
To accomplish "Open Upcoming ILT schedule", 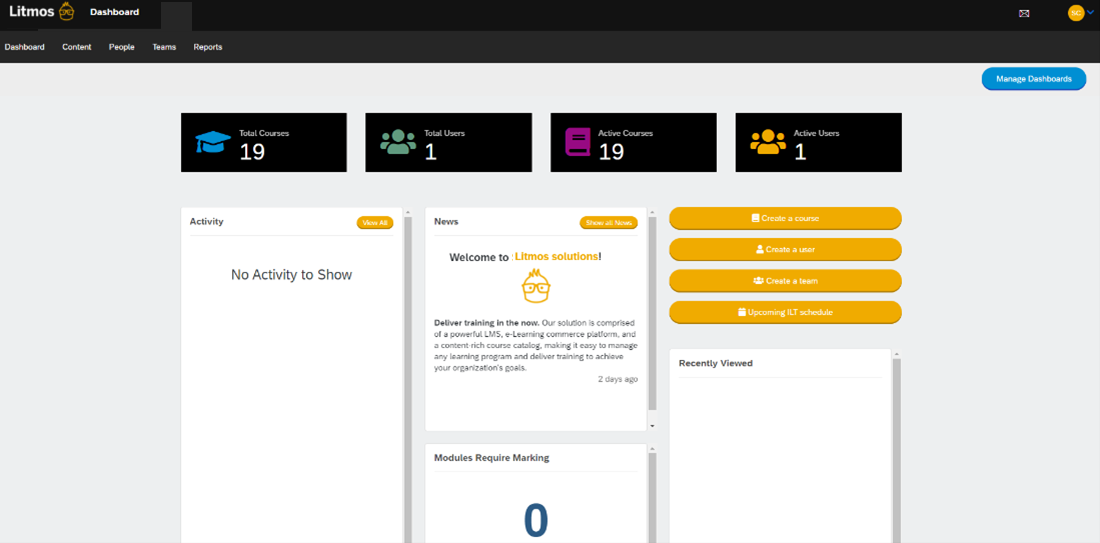I will (x=785, y=311).
